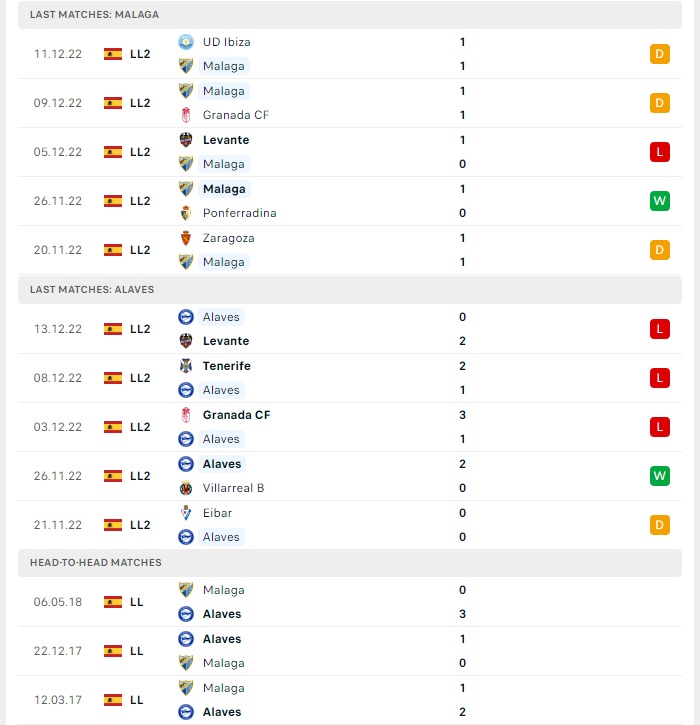Click the Zaragoza club crest
This screenshot has height=725, width=700.
186,238
